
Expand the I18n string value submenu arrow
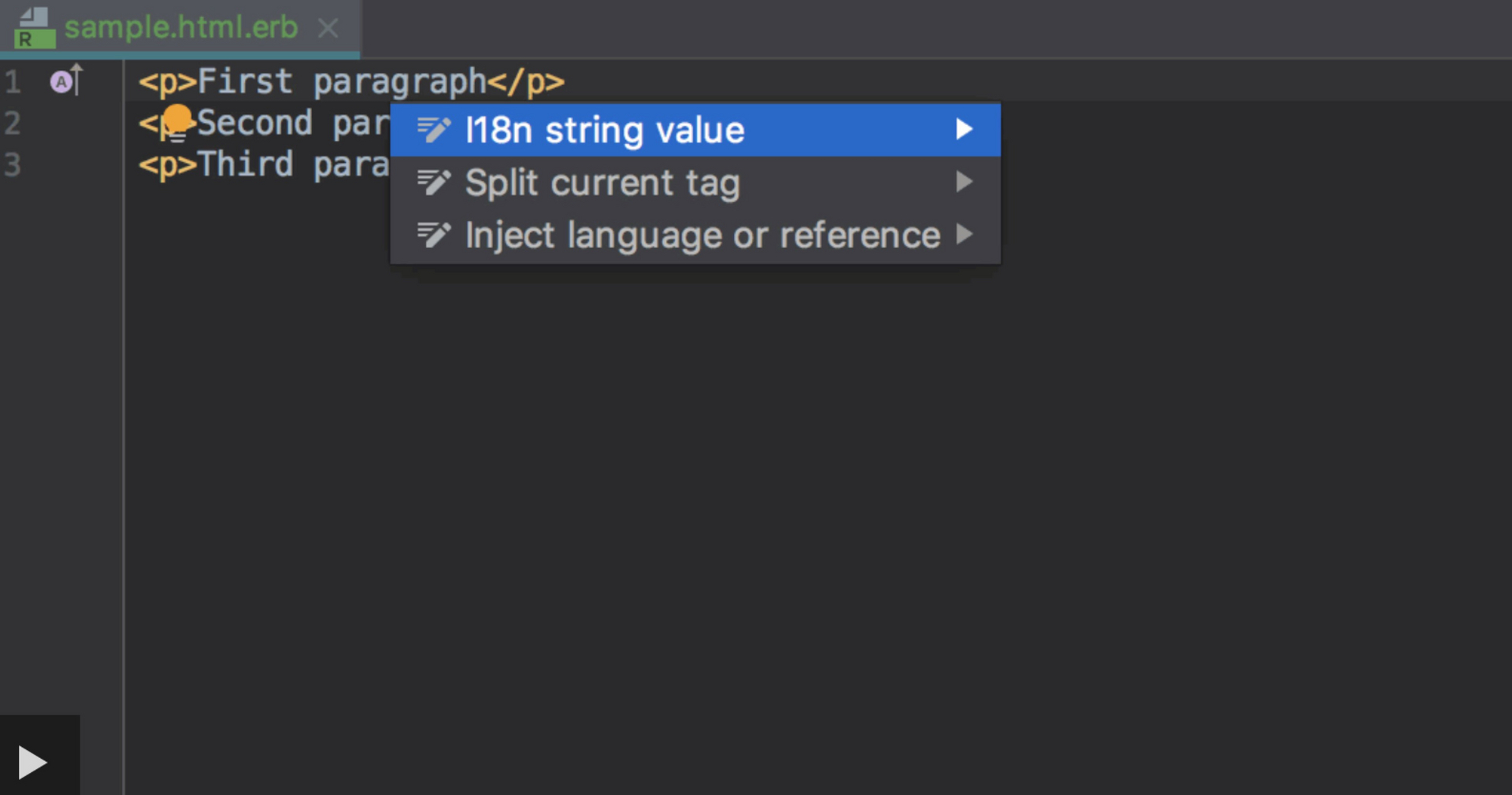click(x=964, y=129)
